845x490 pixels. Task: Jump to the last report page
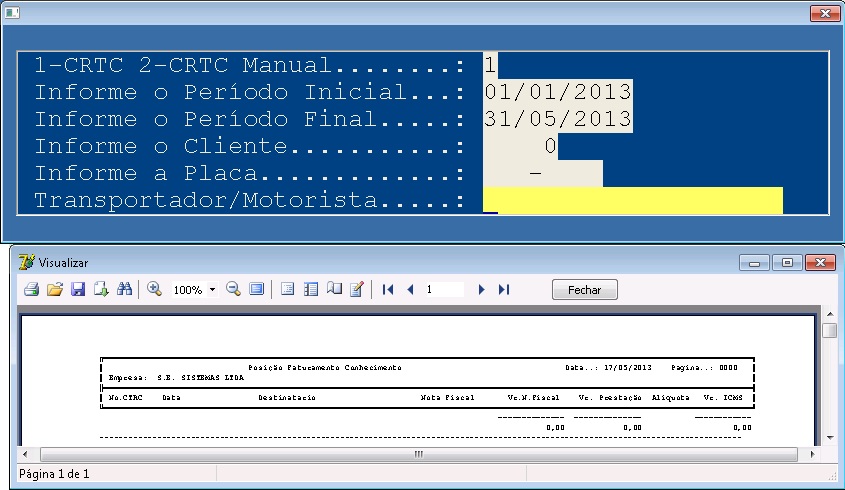coord(503,289)
